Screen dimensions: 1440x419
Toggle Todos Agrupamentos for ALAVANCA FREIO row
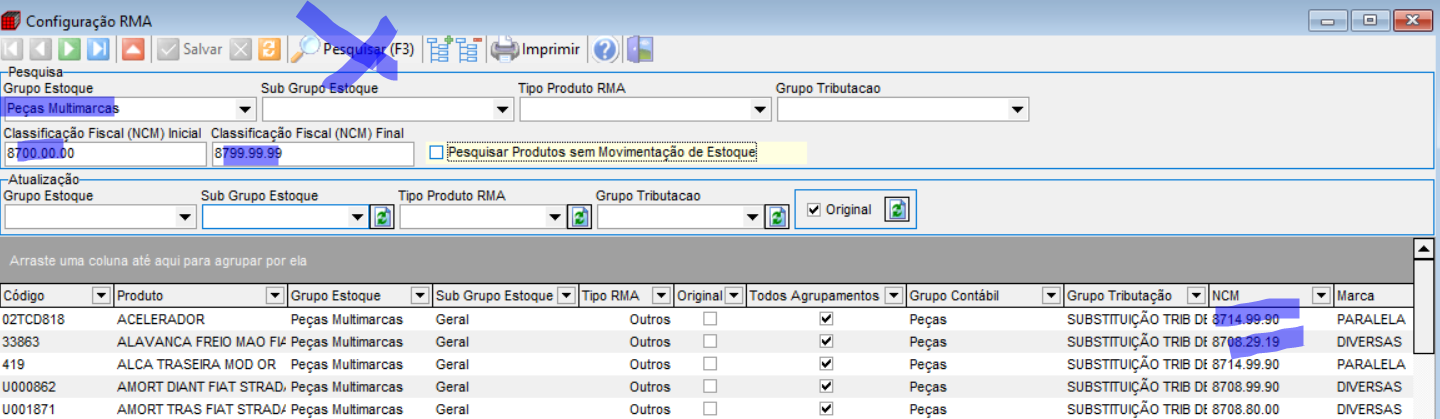tap(826, 342)
